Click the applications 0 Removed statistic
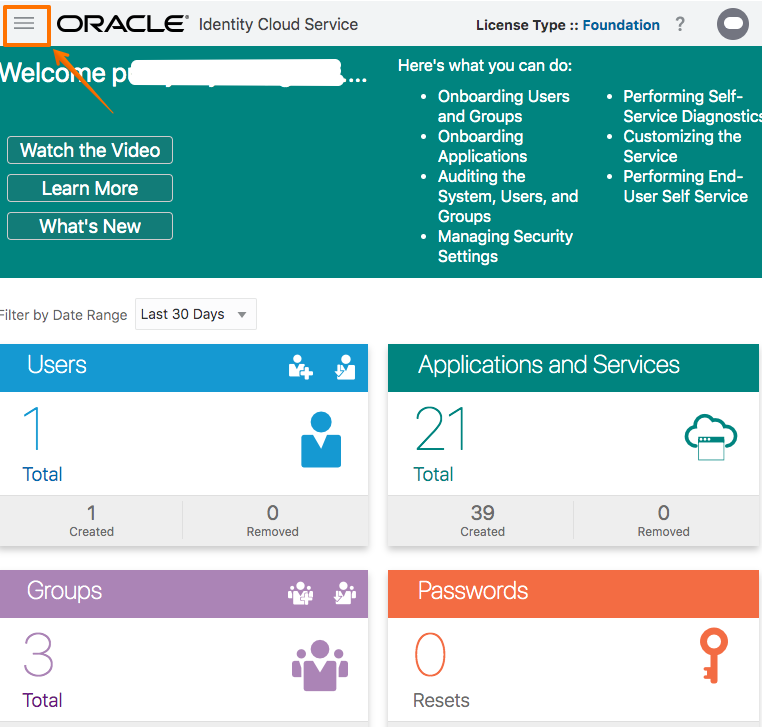762x727 pixels. 663,520
